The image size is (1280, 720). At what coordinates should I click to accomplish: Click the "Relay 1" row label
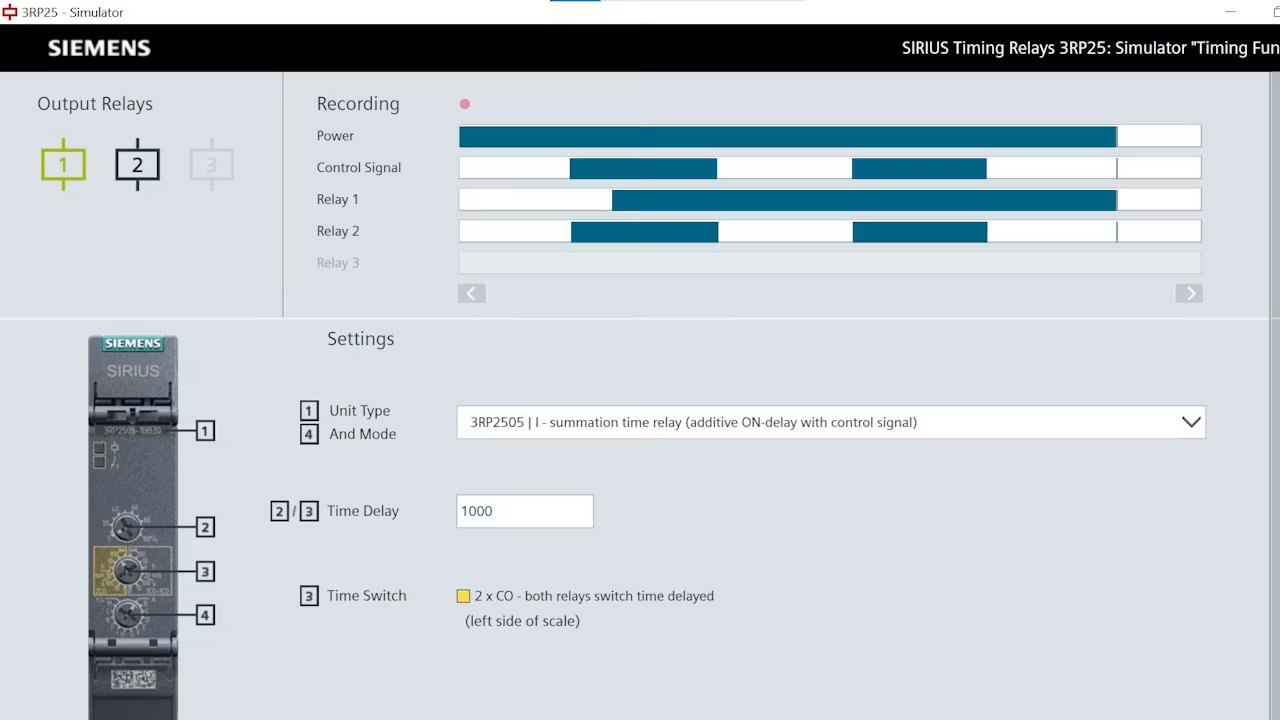click(338, 200)
